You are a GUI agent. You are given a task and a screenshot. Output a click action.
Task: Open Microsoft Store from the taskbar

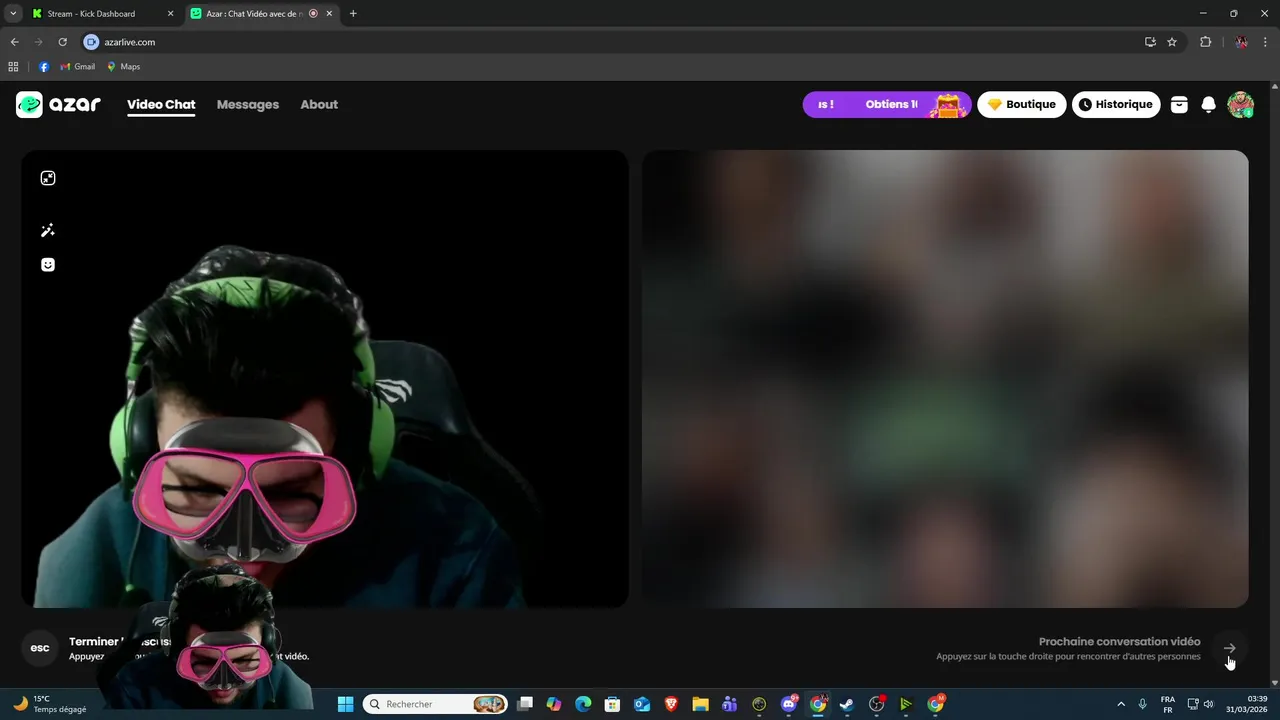click(613, 704)
